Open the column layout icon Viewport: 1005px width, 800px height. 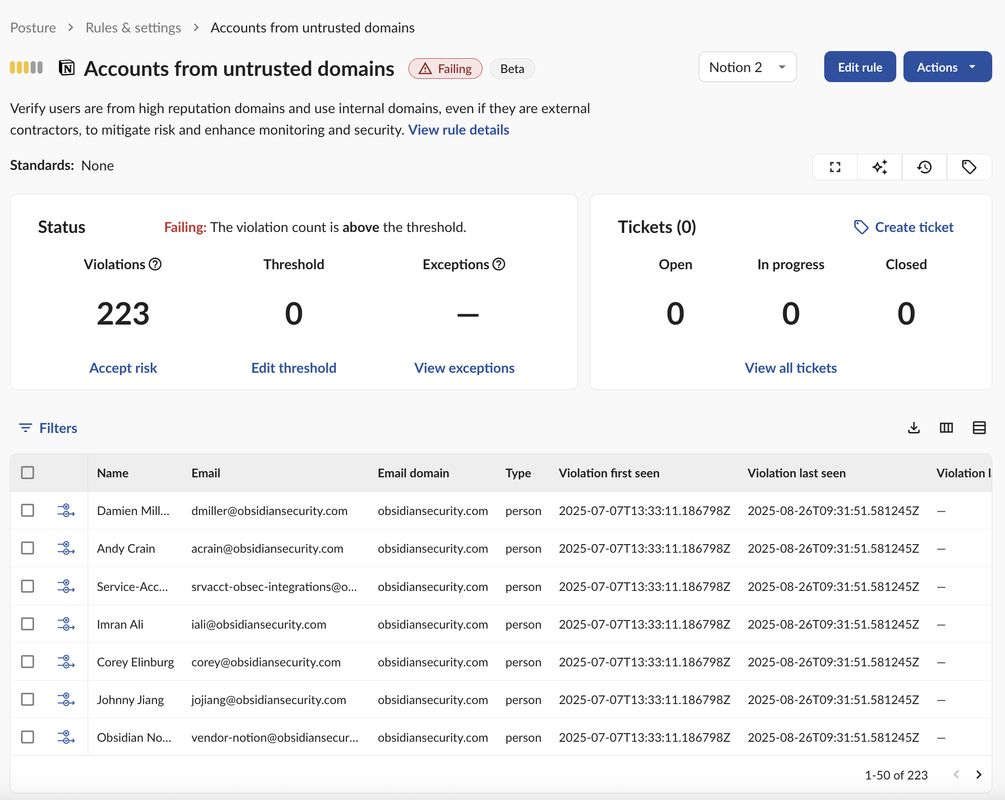tap(946, 428)
